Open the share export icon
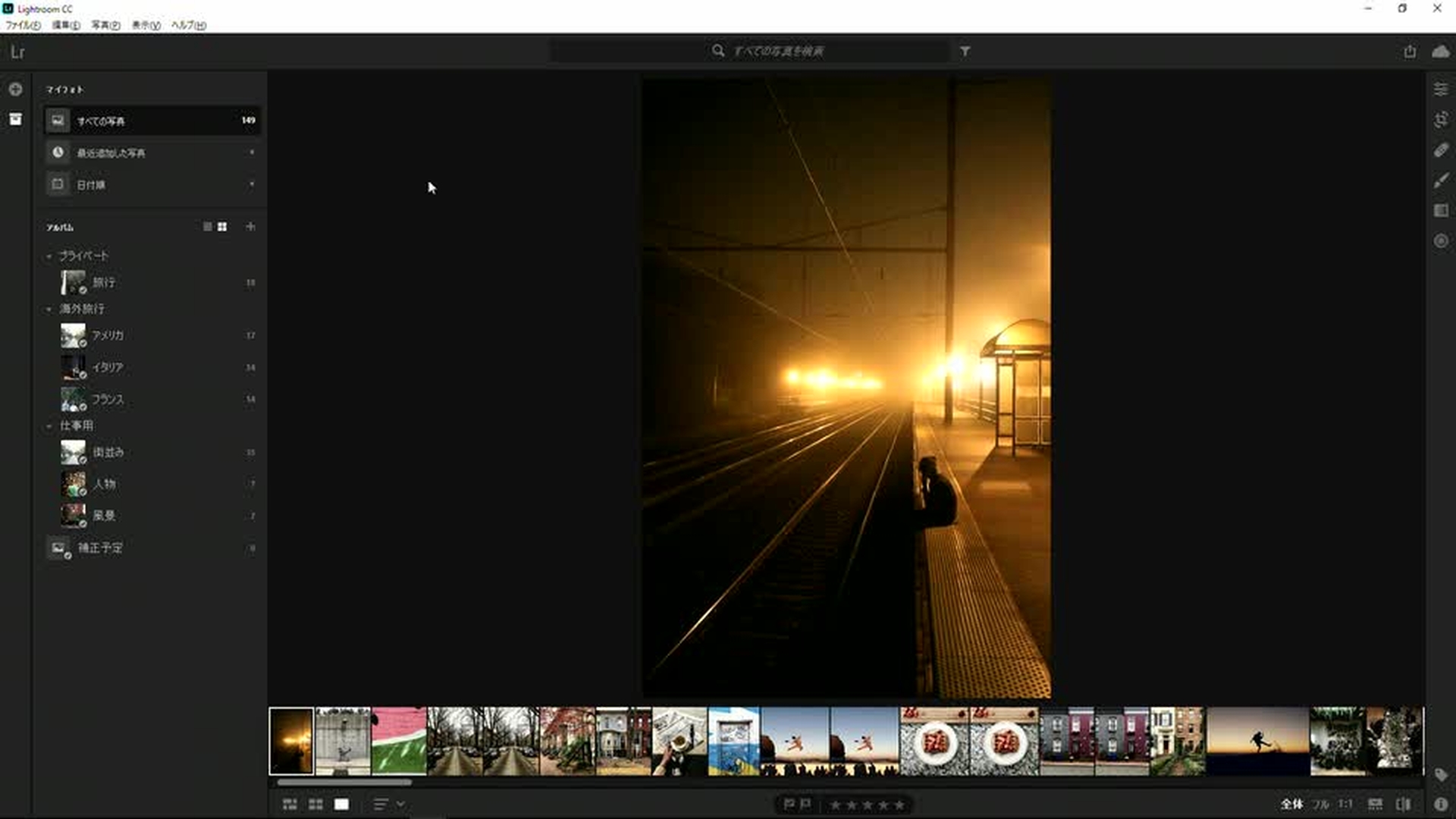This screenshot has height=819, width=1456. pyautogui.click(x=1409, y=52)
